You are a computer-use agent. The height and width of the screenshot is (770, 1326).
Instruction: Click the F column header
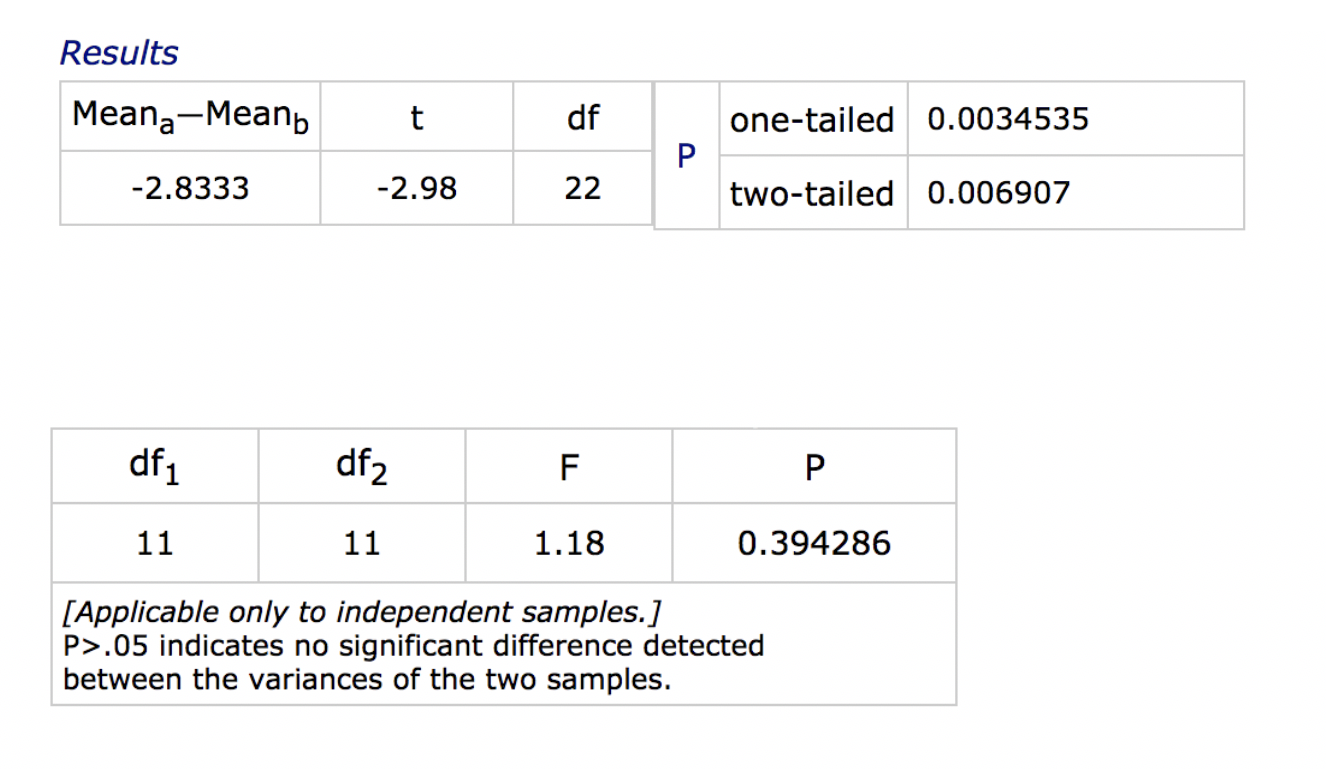click(568, 467)
